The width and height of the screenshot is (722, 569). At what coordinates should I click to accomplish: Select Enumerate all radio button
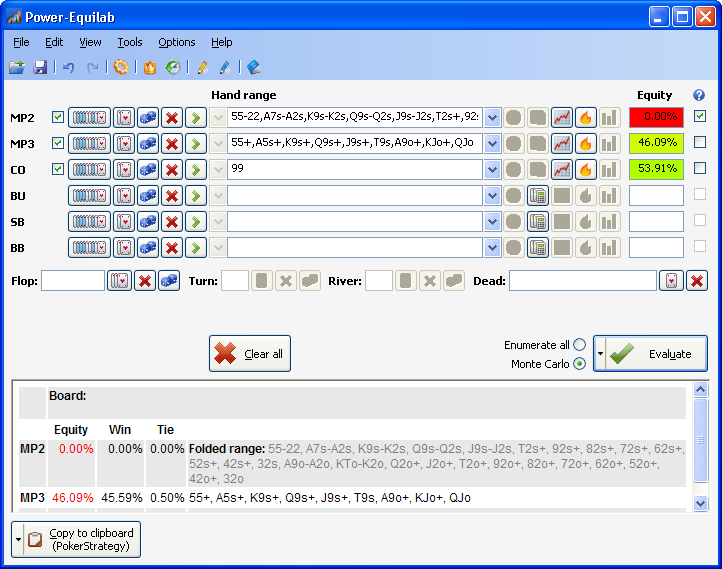coord(580,344)
